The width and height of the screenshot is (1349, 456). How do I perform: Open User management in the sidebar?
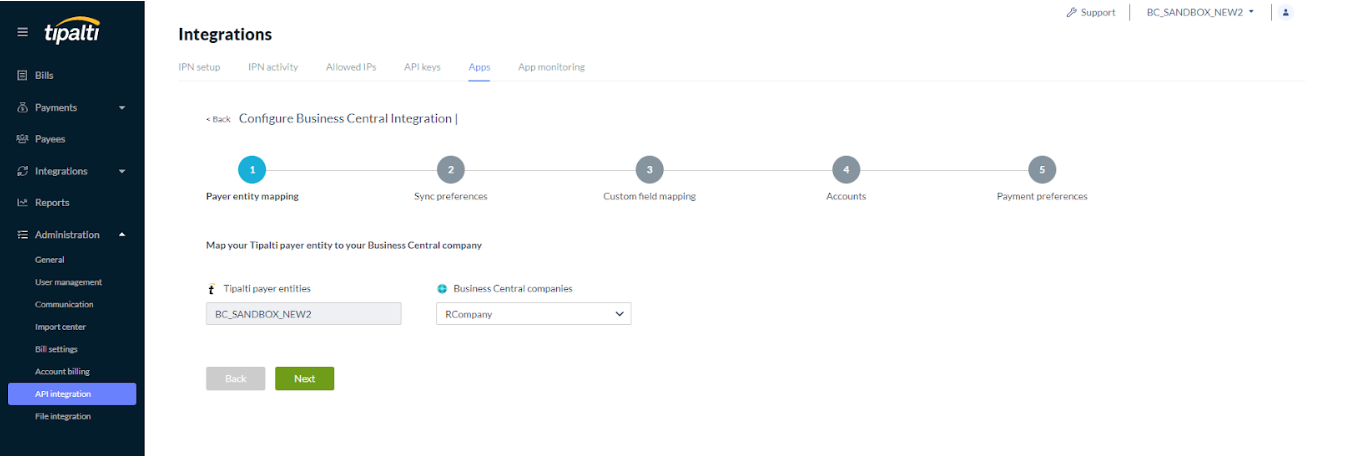coord(68,282)
